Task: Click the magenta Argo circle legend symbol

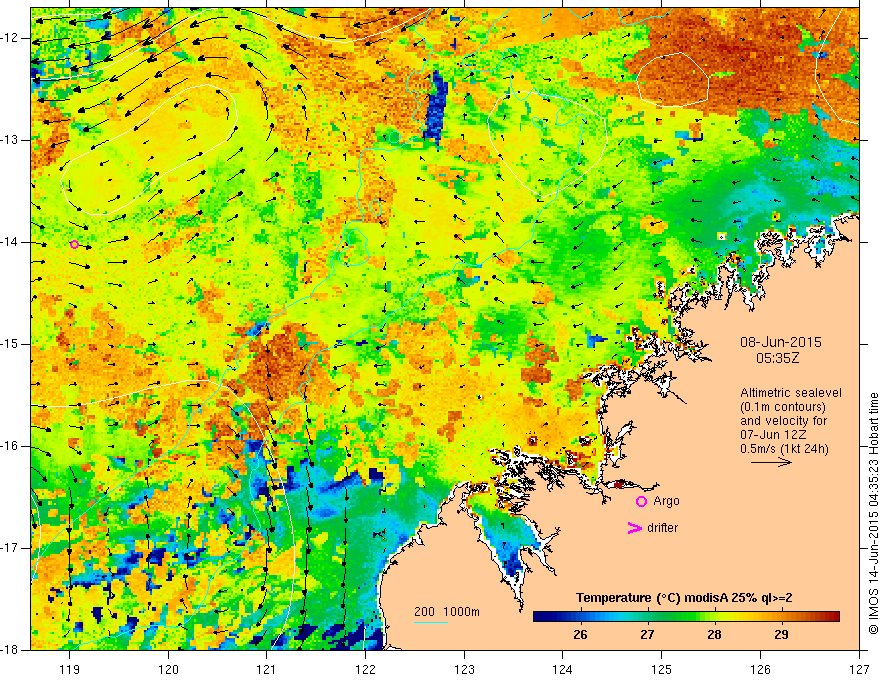Action: pyautogui.click(x=641, y=502)
